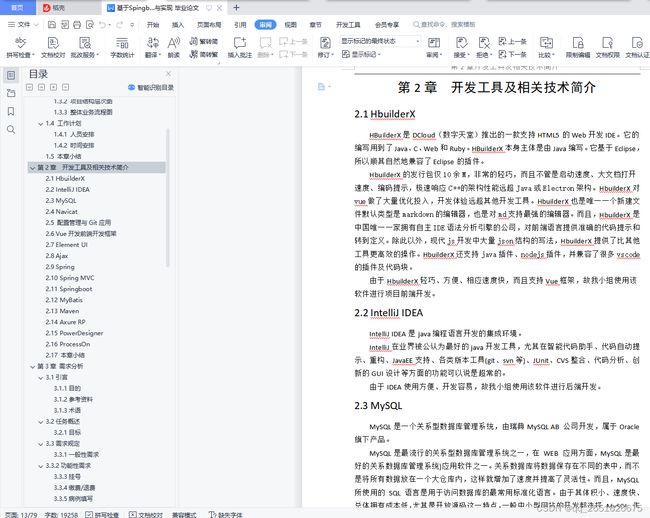Click the save icon in quick access toolbar

coord(52,25)
